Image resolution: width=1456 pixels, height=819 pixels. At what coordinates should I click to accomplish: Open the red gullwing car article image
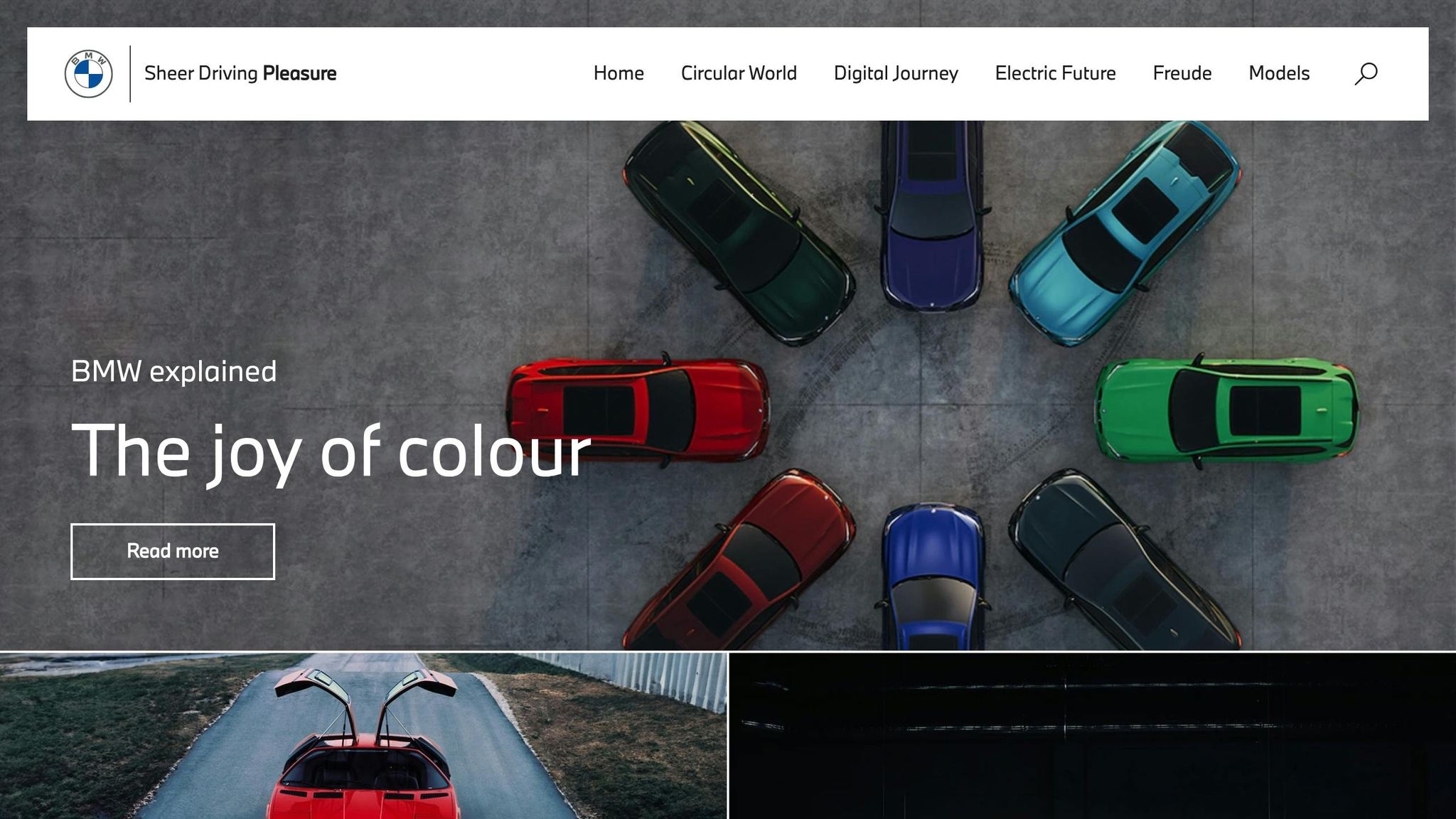point(363,736)
